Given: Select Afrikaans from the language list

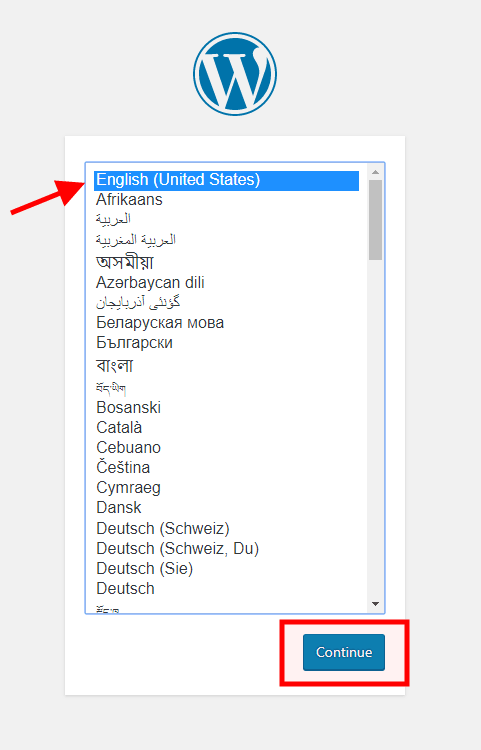Looking at the screenshot, I should (226, 199).
